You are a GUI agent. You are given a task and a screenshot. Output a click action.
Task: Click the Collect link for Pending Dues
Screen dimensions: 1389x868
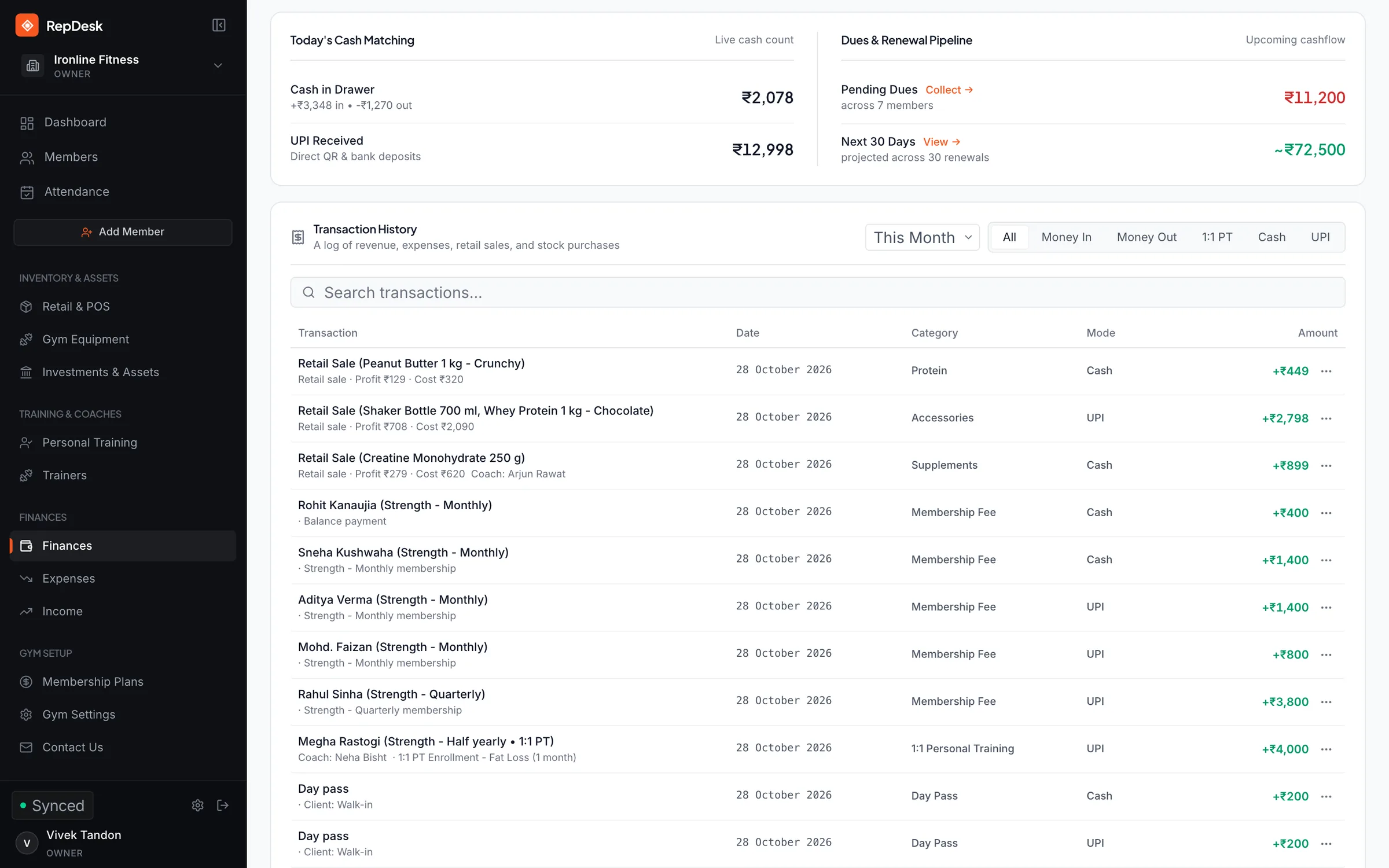click(x=949, y=90)
